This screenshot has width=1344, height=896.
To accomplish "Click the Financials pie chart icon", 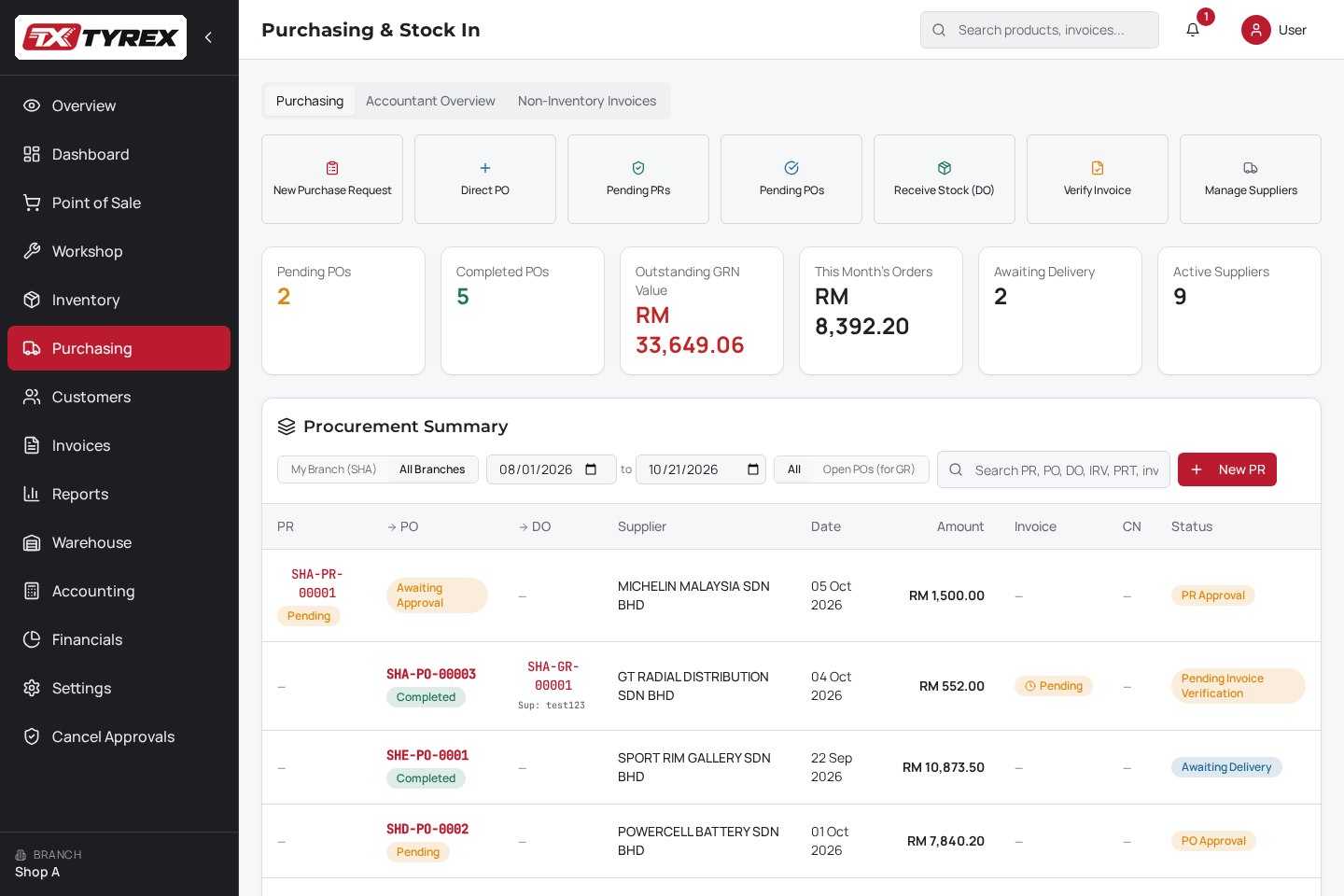I will coord(32,639).
